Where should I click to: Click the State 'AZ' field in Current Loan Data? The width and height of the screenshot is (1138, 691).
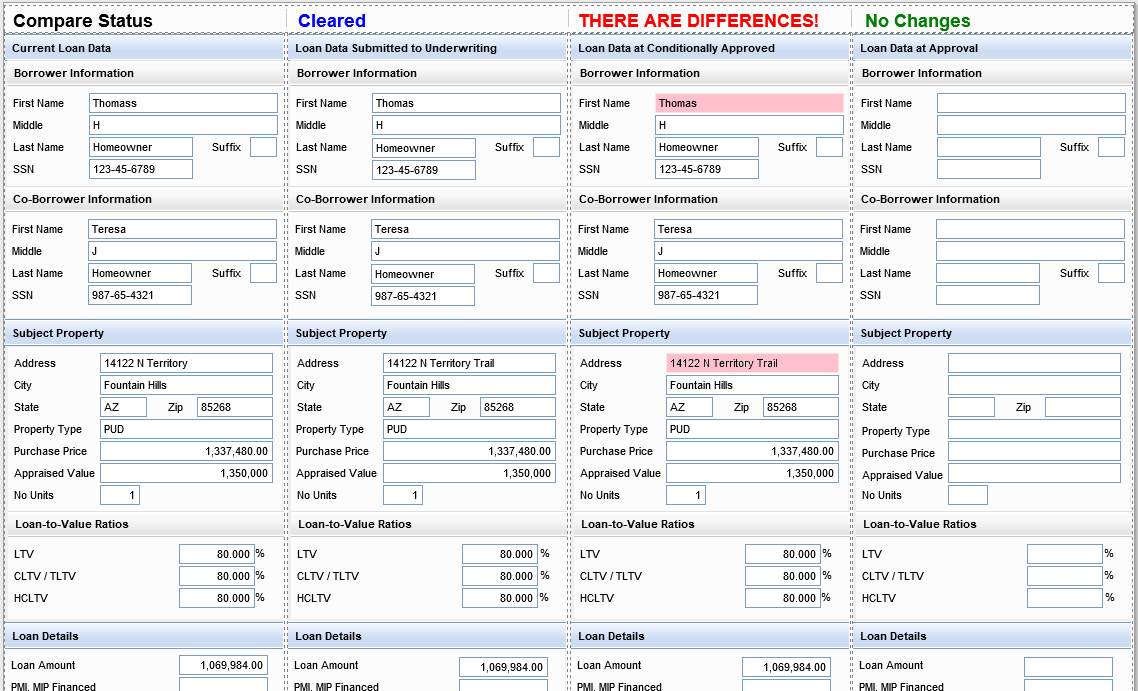click(123, 407)
